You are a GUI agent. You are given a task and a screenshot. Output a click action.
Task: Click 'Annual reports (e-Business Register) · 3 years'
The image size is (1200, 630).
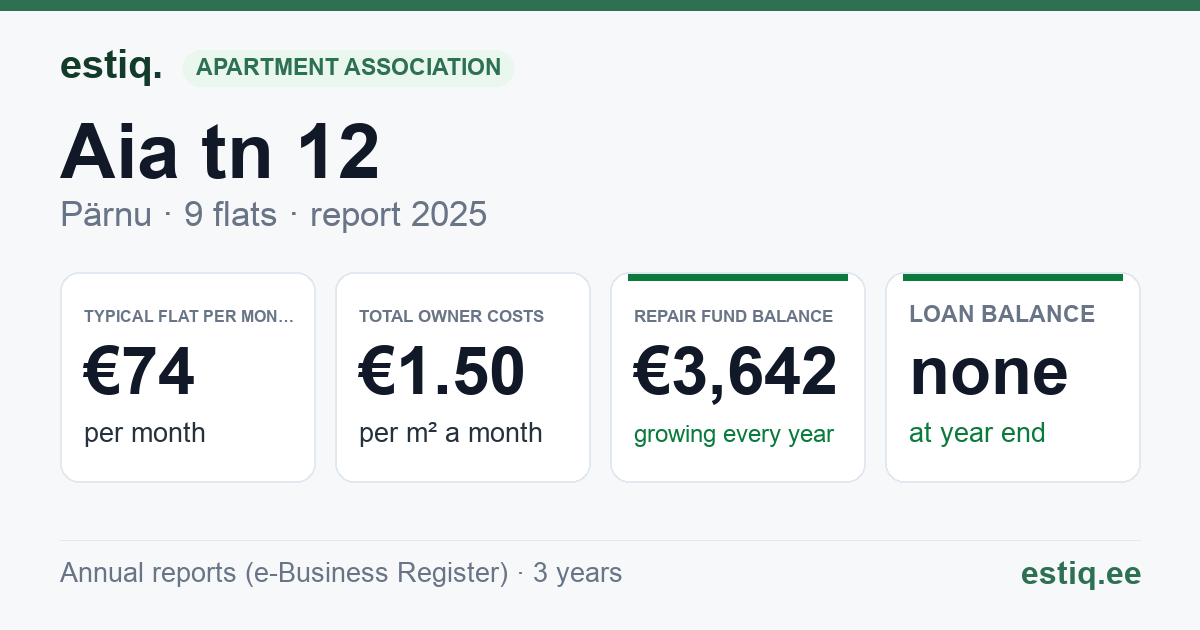click(341, 573)
